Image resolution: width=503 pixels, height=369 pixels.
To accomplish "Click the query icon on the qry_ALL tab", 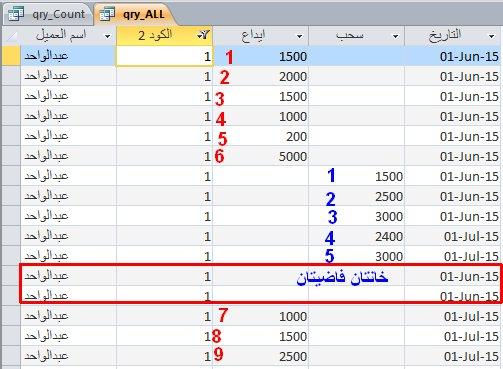I will pos(107,14).
